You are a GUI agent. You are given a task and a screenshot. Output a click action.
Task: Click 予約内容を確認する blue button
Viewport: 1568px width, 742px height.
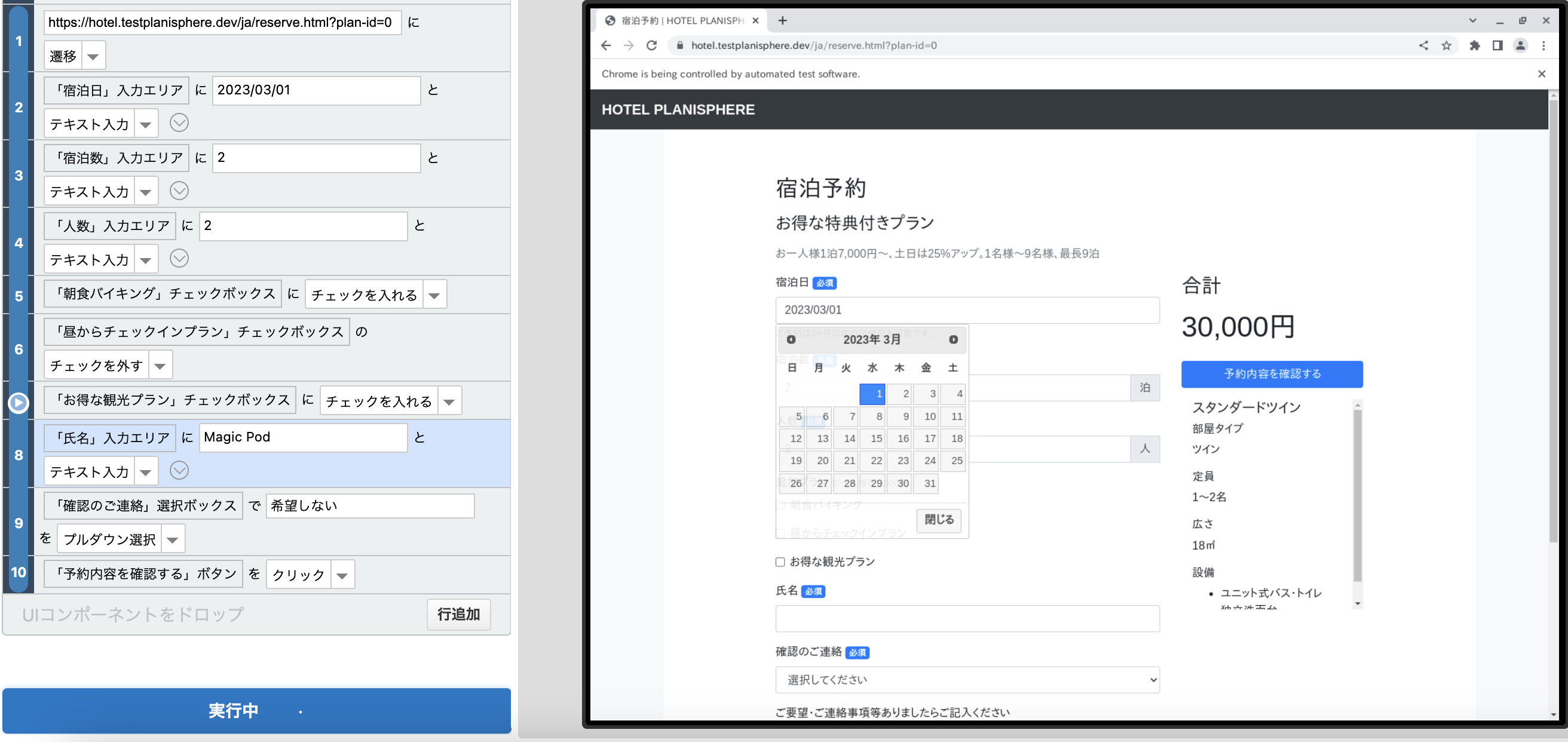point(1272,374)
